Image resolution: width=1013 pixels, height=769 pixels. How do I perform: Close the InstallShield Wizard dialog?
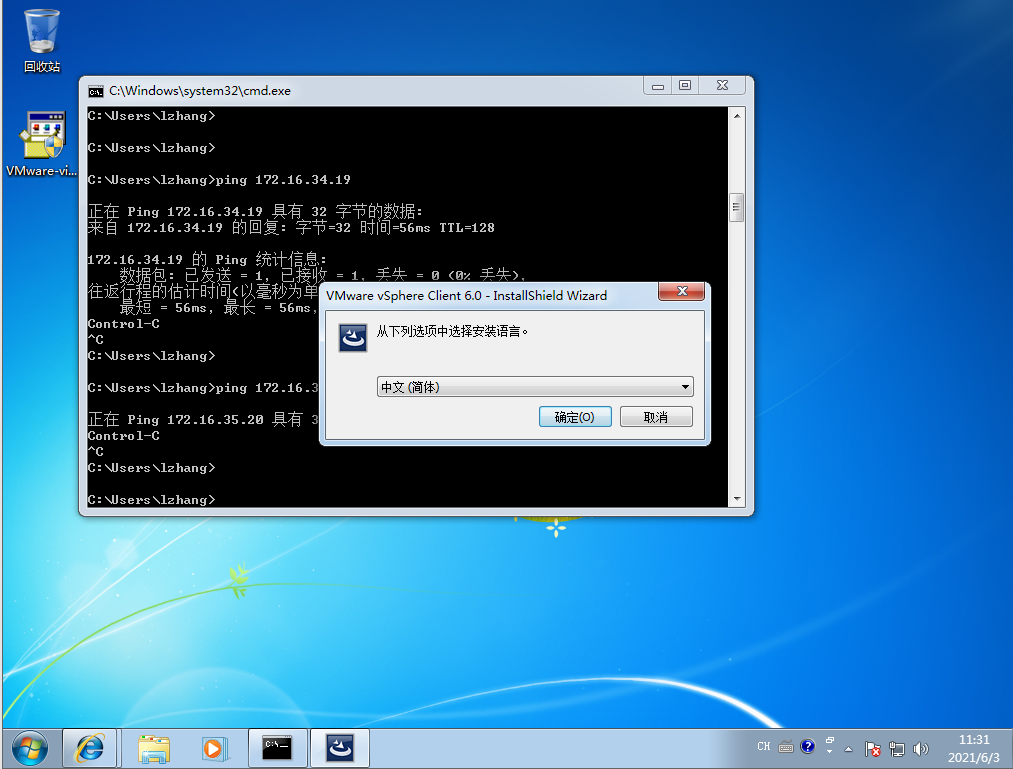(x=682, y=291)
